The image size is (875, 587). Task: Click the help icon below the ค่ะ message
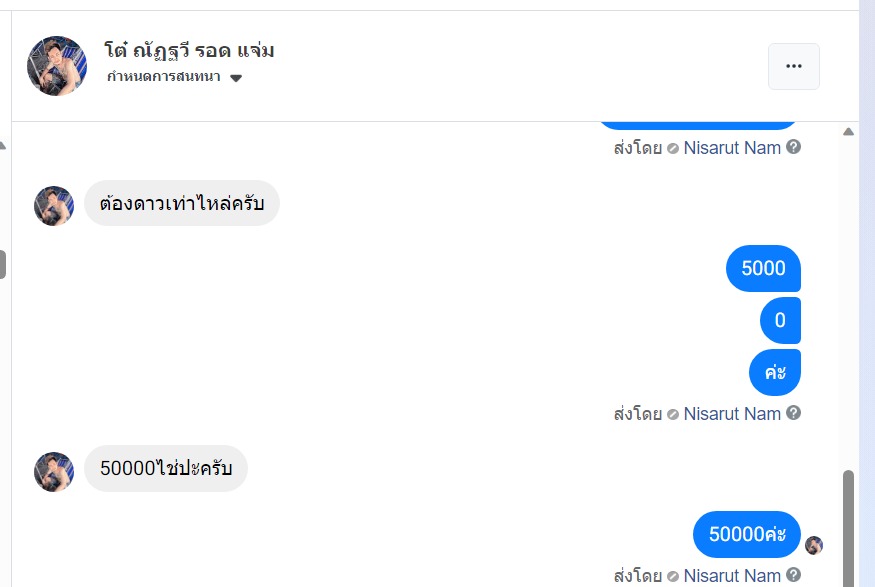pyautogui.click(x=793, y=413)
